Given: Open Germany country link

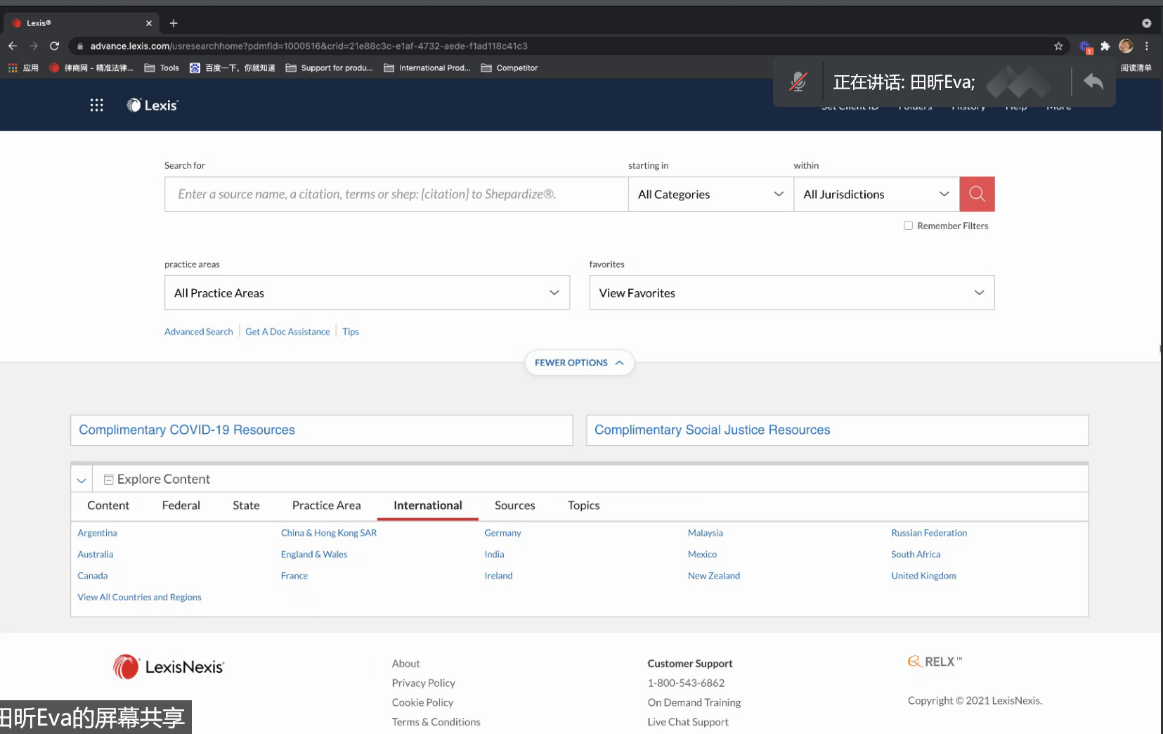Looking at the screenshot, I should 503,533.
